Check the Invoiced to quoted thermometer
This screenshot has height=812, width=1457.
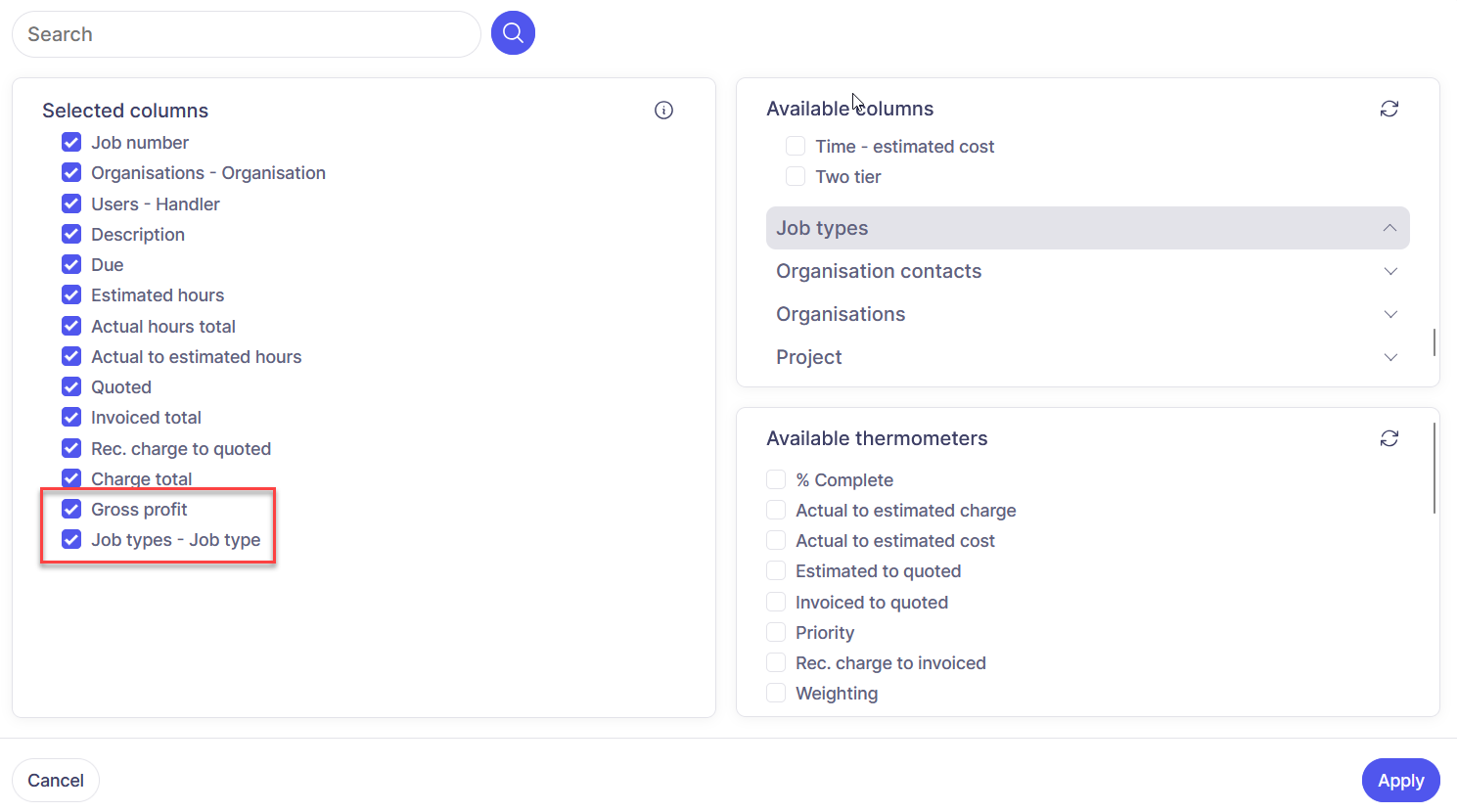(x=776, y=603)
